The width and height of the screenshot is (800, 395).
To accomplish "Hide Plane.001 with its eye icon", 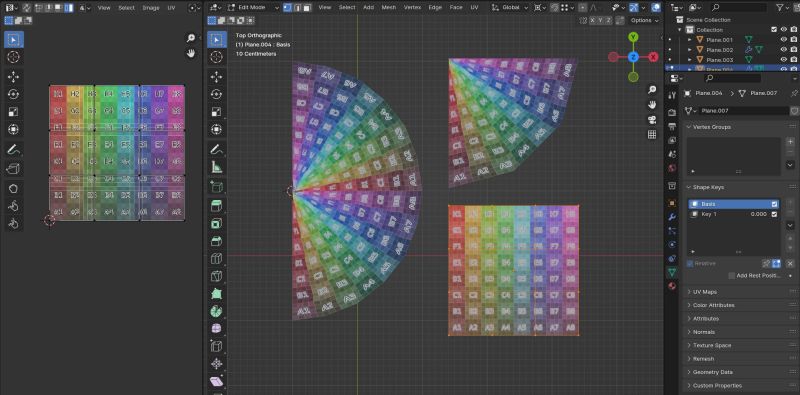I will 784,40.
